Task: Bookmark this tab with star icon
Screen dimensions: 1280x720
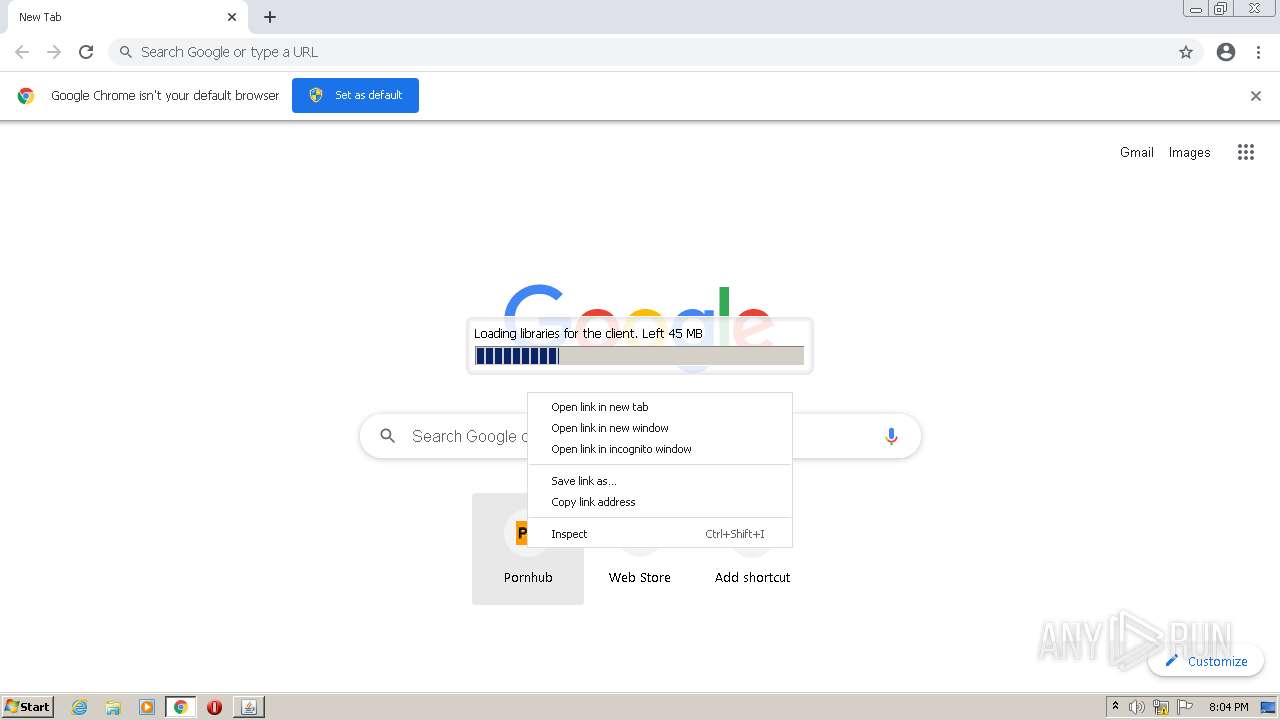Action: [x=1186, y=52]
